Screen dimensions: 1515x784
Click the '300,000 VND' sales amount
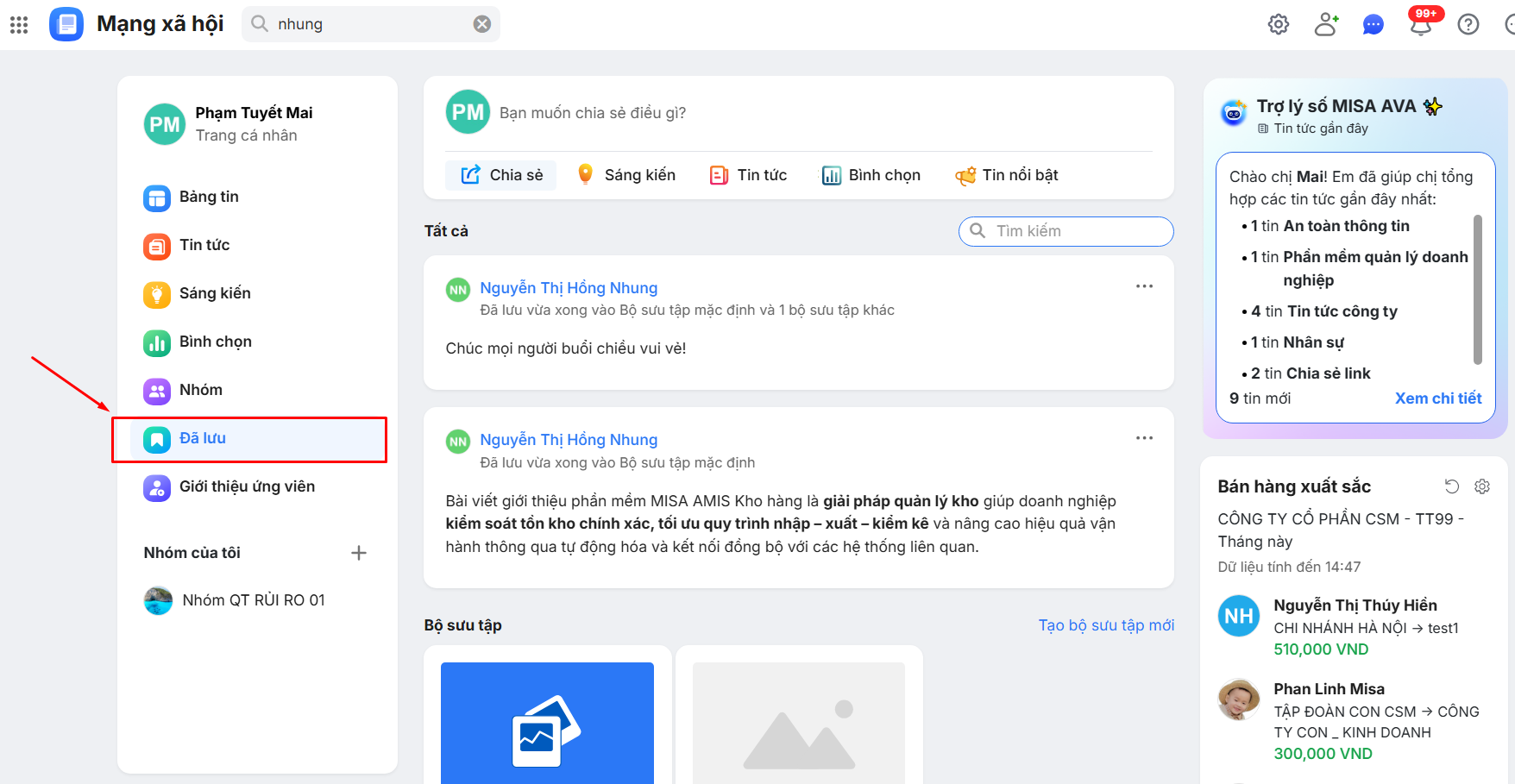1323,754
